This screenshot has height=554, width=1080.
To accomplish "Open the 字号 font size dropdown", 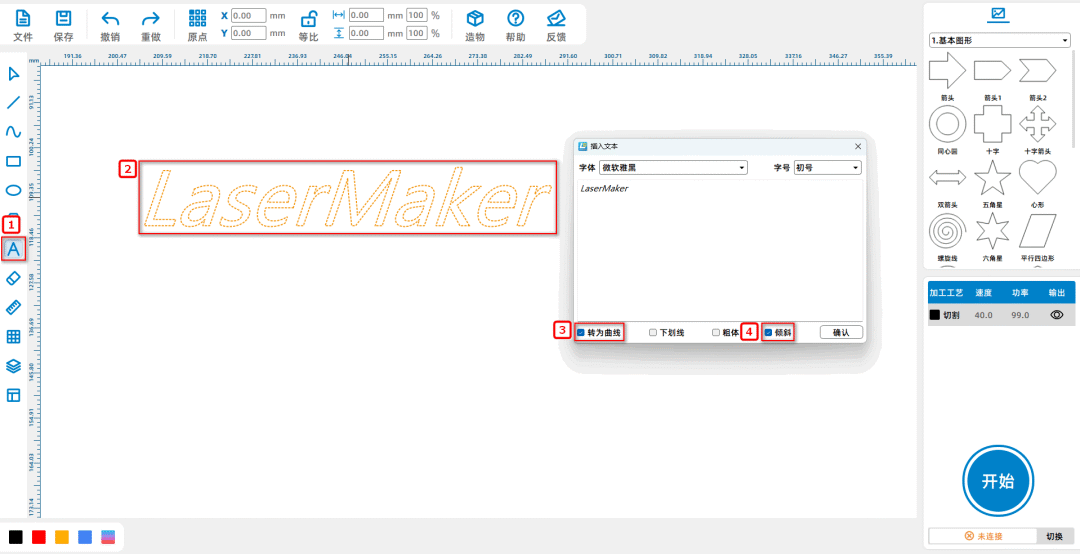I will tap(826, 168).
